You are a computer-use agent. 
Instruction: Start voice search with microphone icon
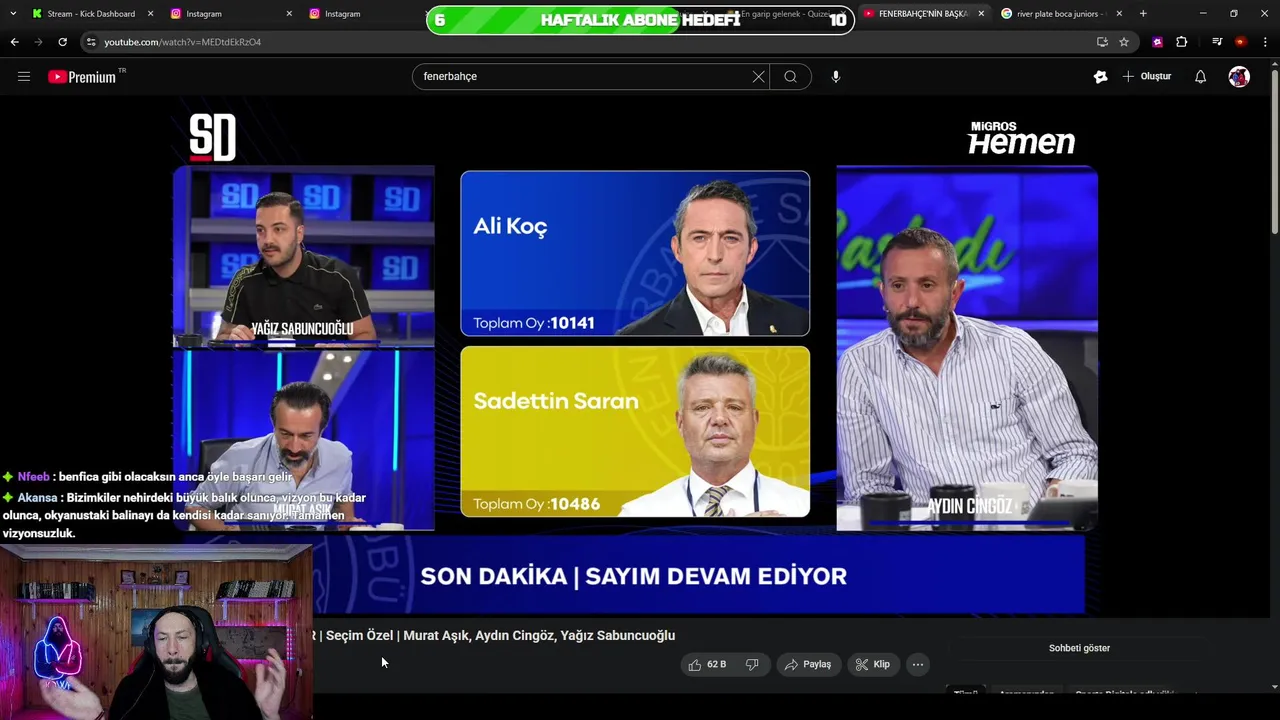click(x=836, y=76)
